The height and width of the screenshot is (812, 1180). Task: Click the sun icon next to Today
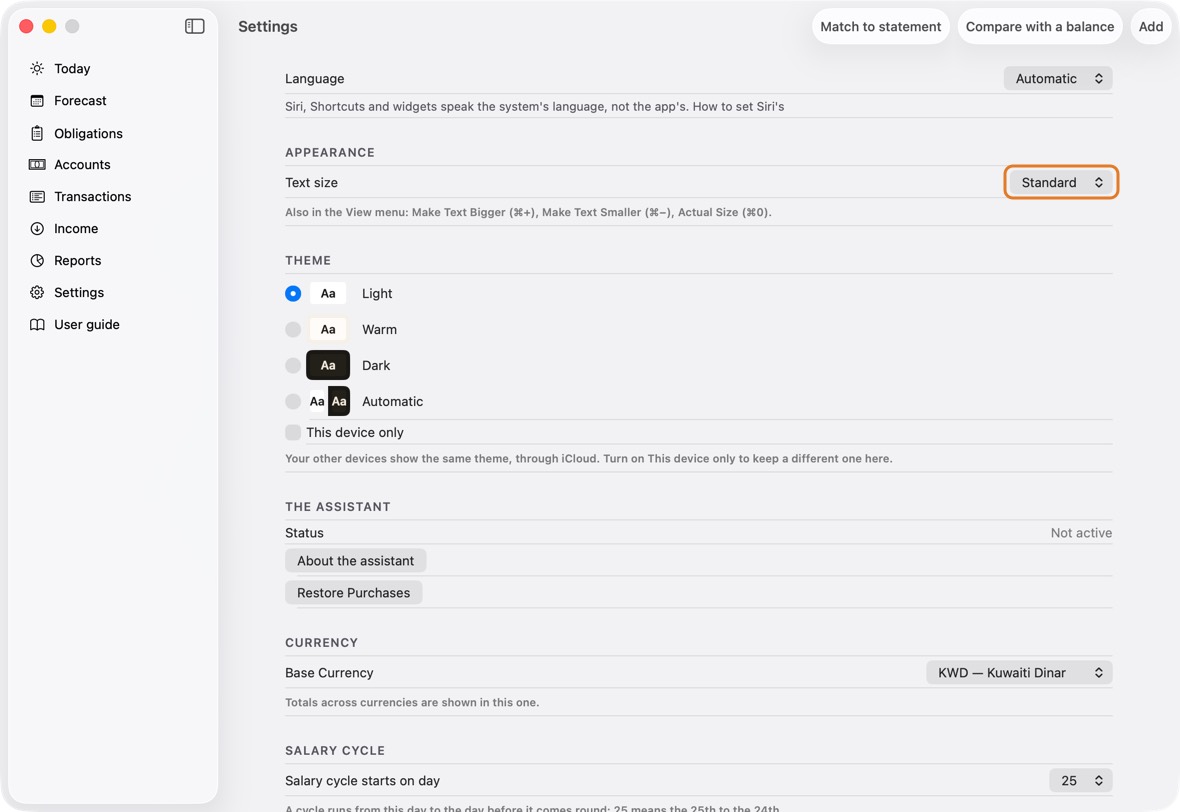tap(37, 68)
